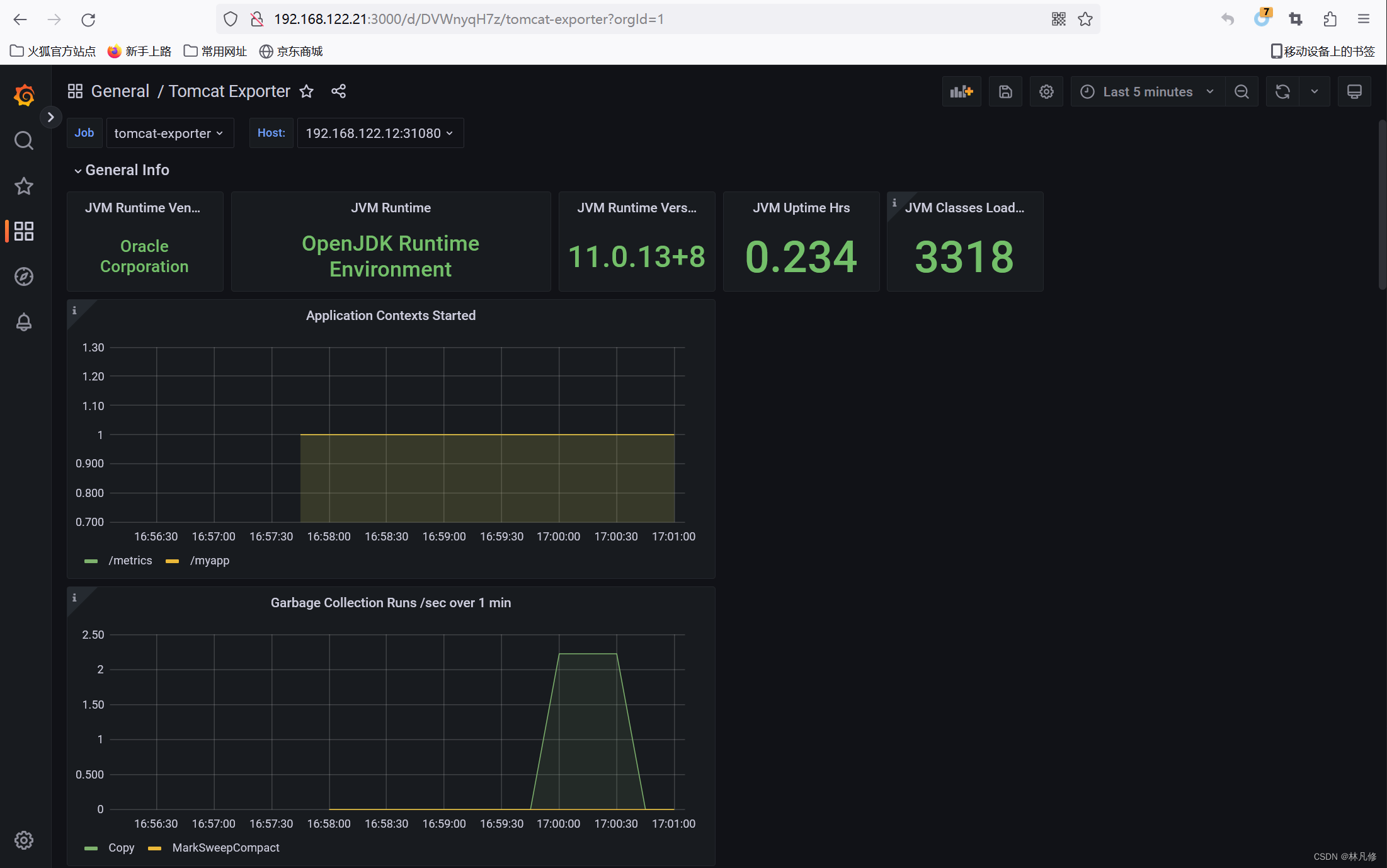Go back with browser back arrow
This screenshot has width=1387, height=868.
pos(20,20)
